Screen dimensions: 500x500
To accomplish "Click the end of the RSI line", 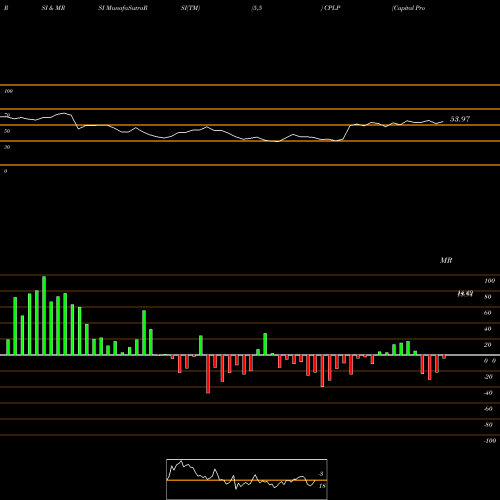I will point(443,122).
